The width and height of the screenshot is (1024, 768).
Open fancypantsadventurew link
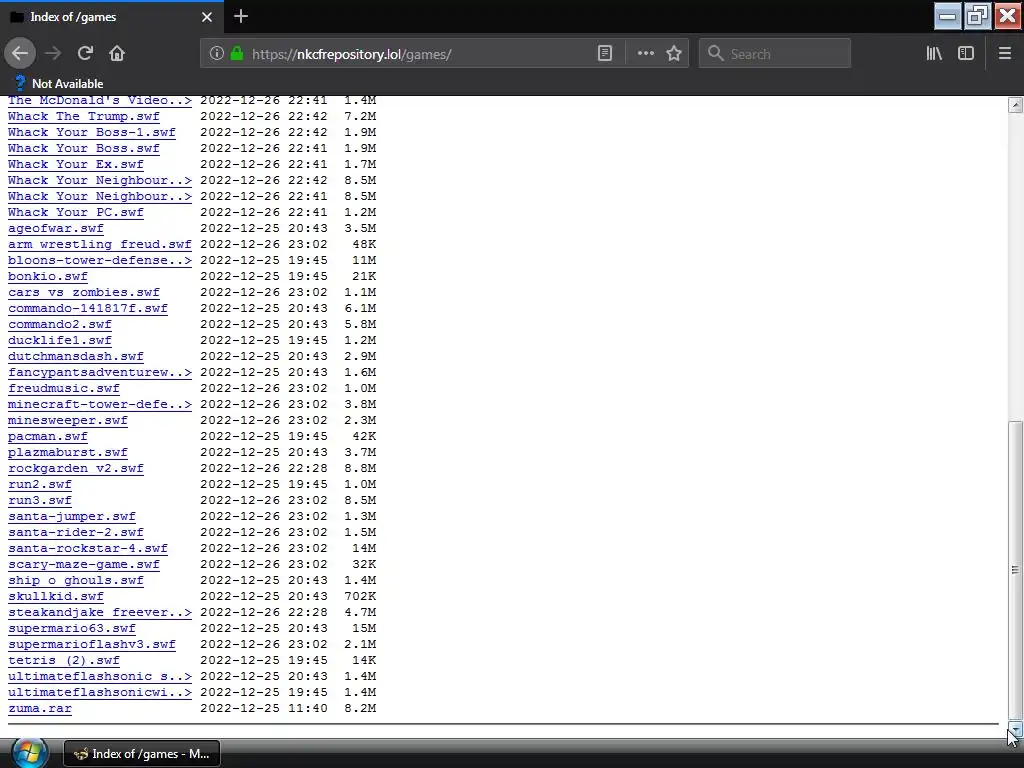(x=100, y=372)
